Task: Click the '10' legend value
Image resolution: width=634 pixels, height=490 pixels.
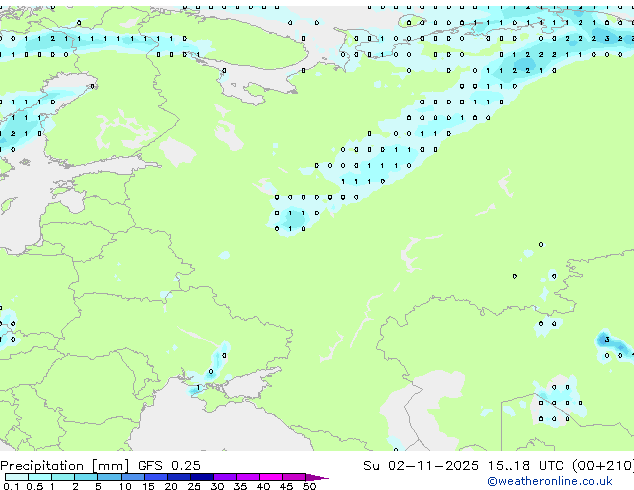Action: [x=125, y=486]
